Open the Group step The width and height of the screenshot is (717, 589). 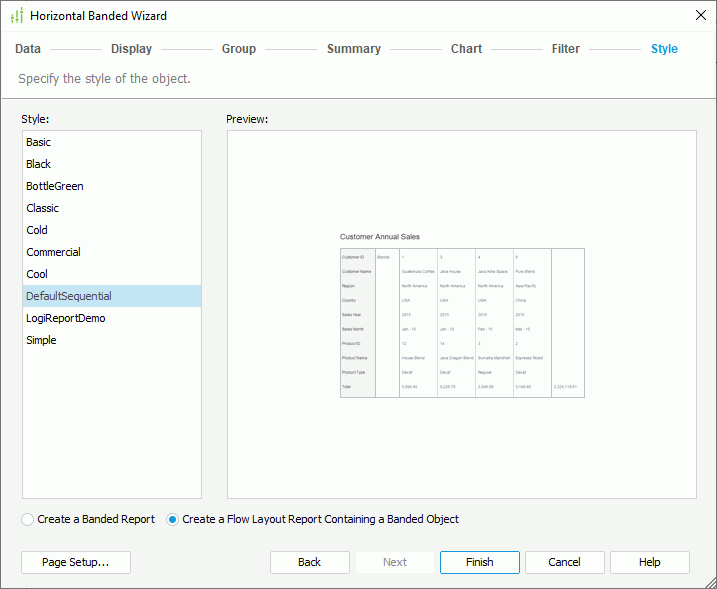tap(239, 49)
